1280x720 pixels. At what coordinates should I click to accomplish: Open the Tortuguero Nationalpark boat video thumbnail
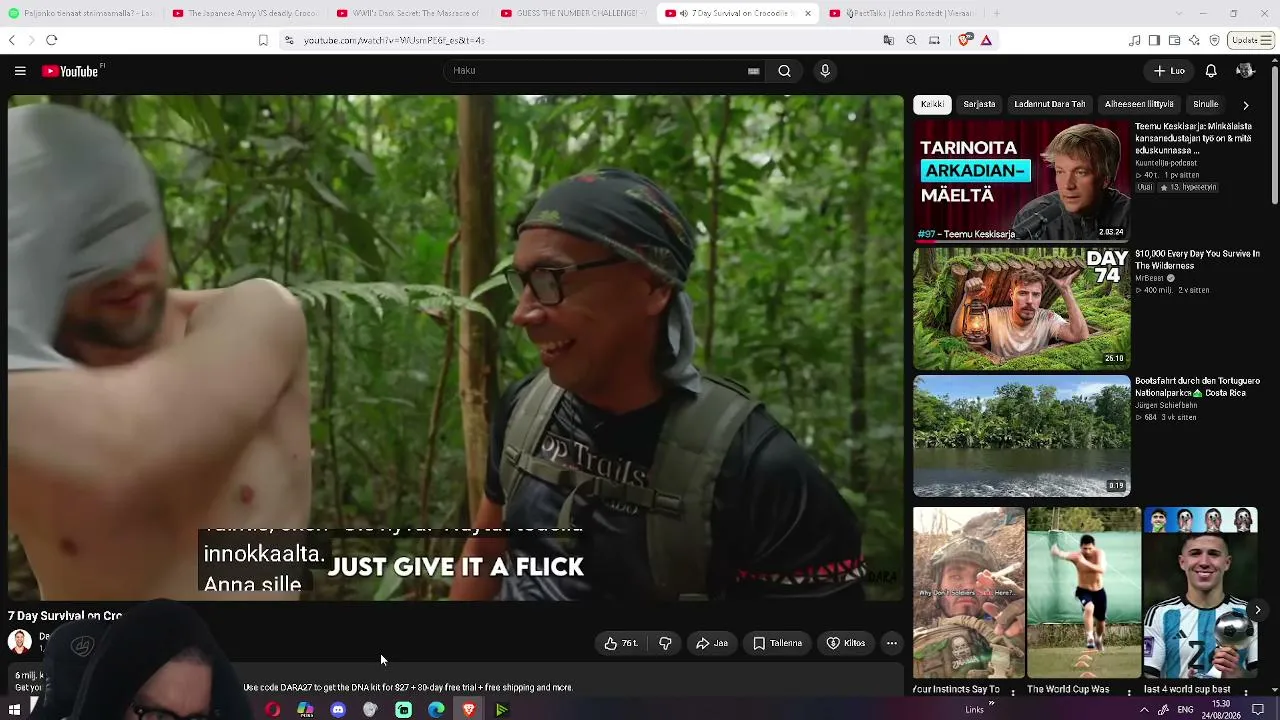(x=1021, y=436)
